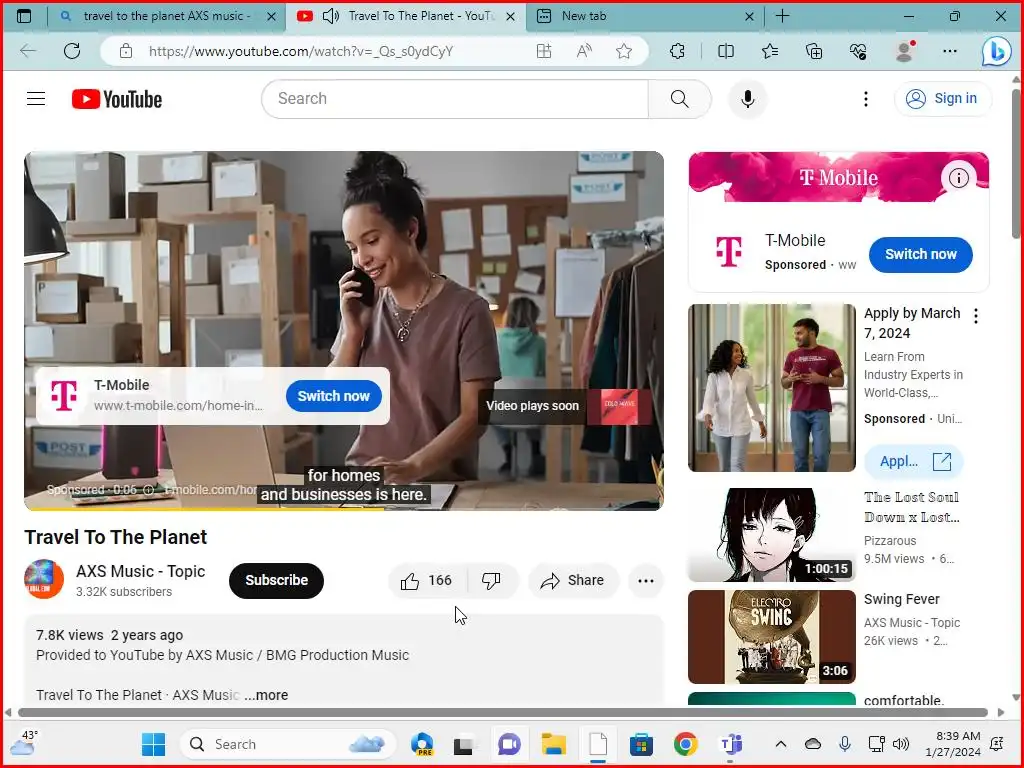Start voice search with the microphone icon
1024x768 pixels.
click(x=748, y=99)
